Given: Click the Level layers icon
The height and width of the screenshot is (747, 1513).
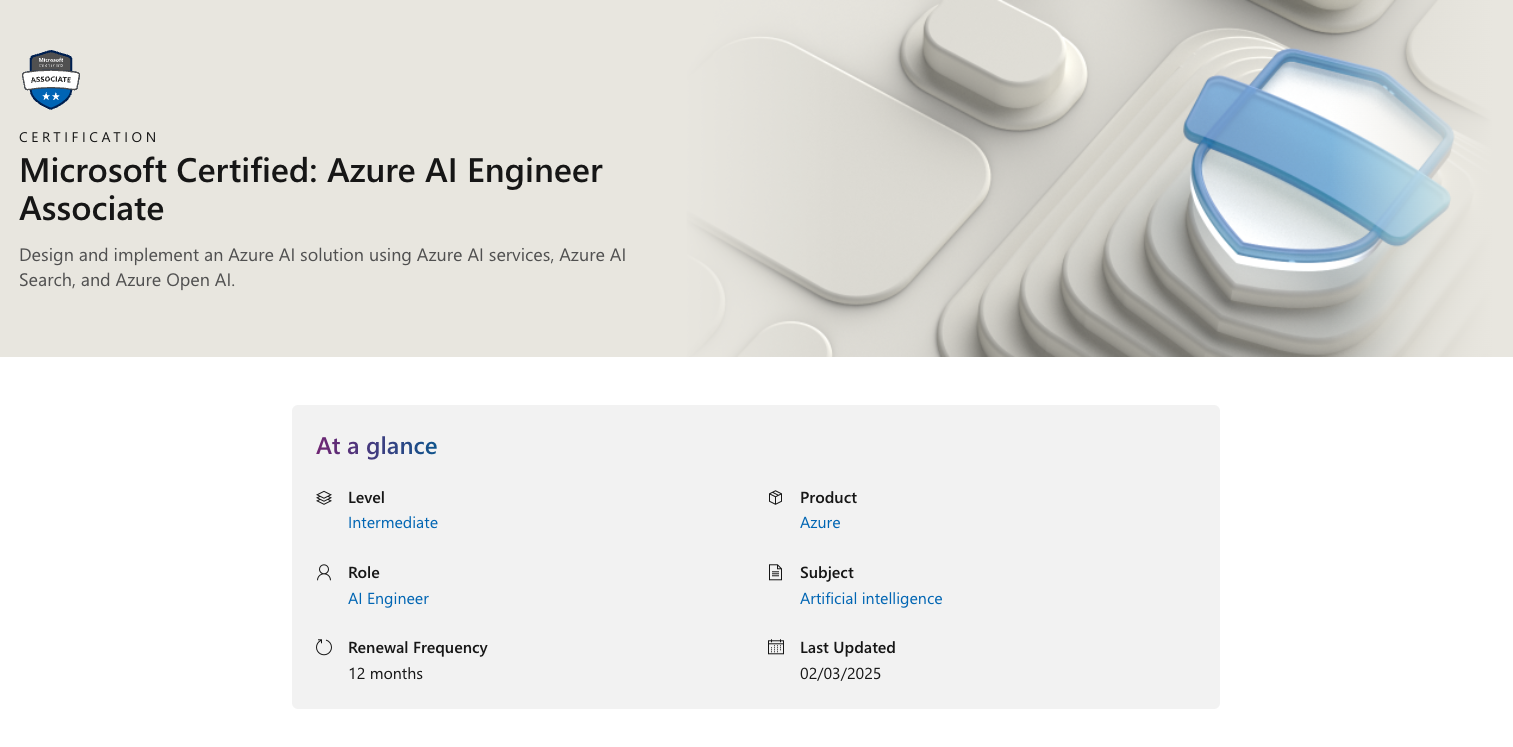Looking at the screenshot, I should [x=324, y=497].
